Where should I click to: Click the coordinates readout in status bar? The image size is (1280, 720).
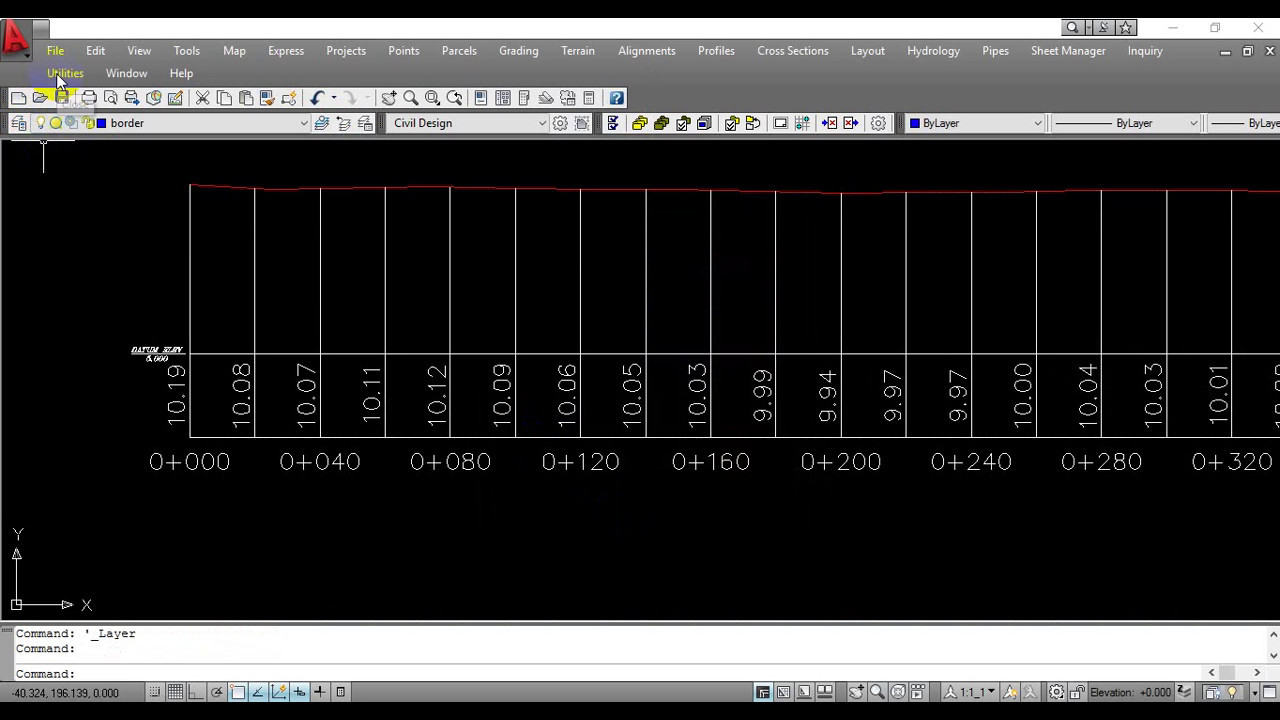tap(65, 693)
